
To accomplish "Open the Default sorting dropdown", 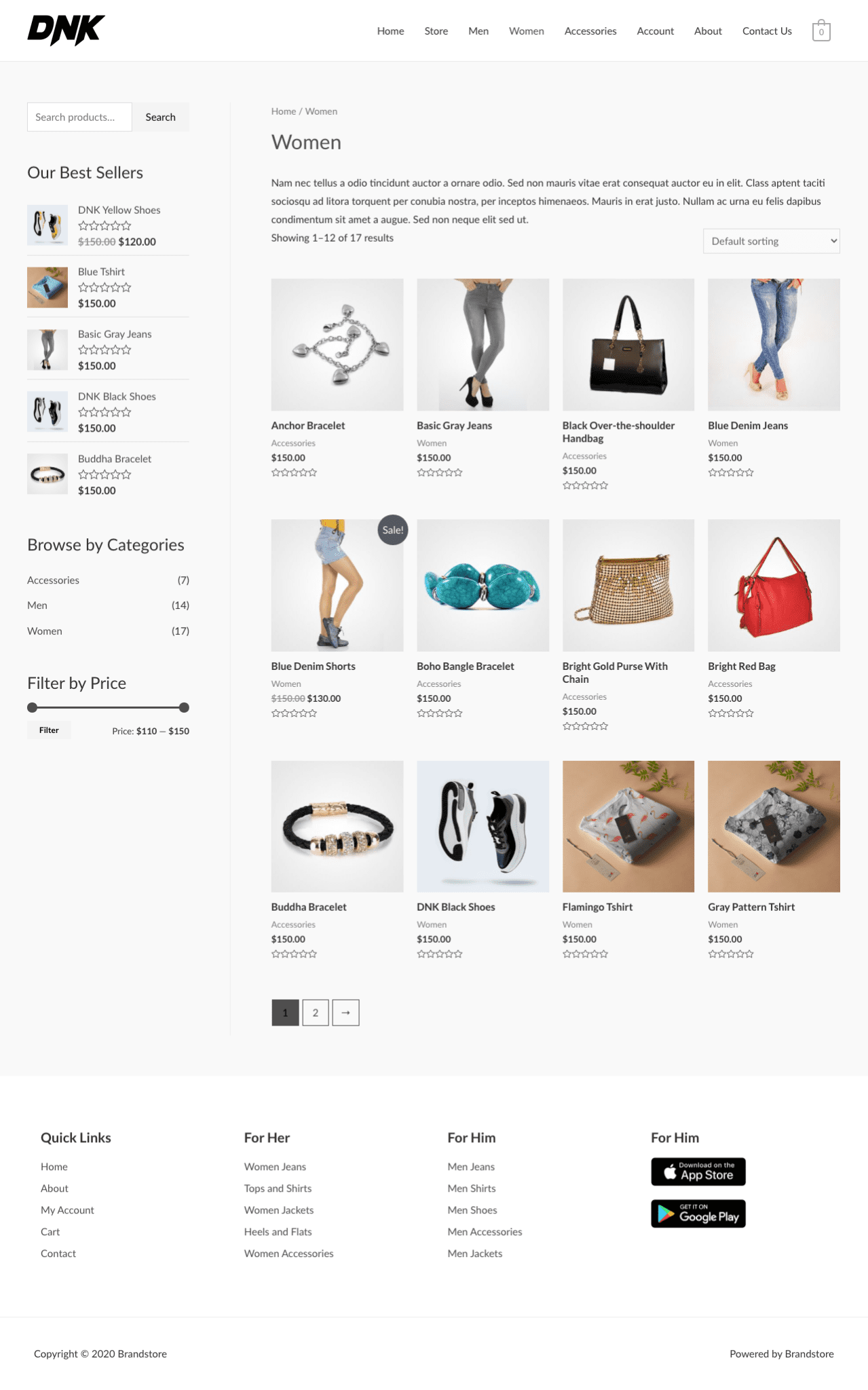I will (771, 241).
